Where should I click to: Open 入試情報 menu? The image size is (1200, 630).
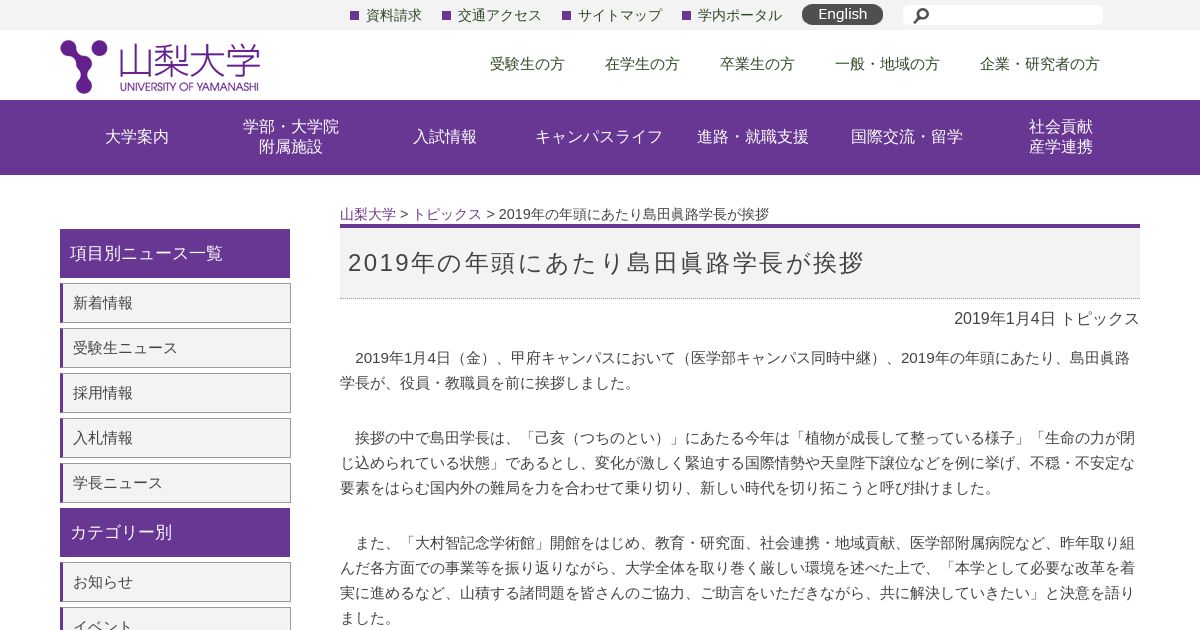point(445,137)
